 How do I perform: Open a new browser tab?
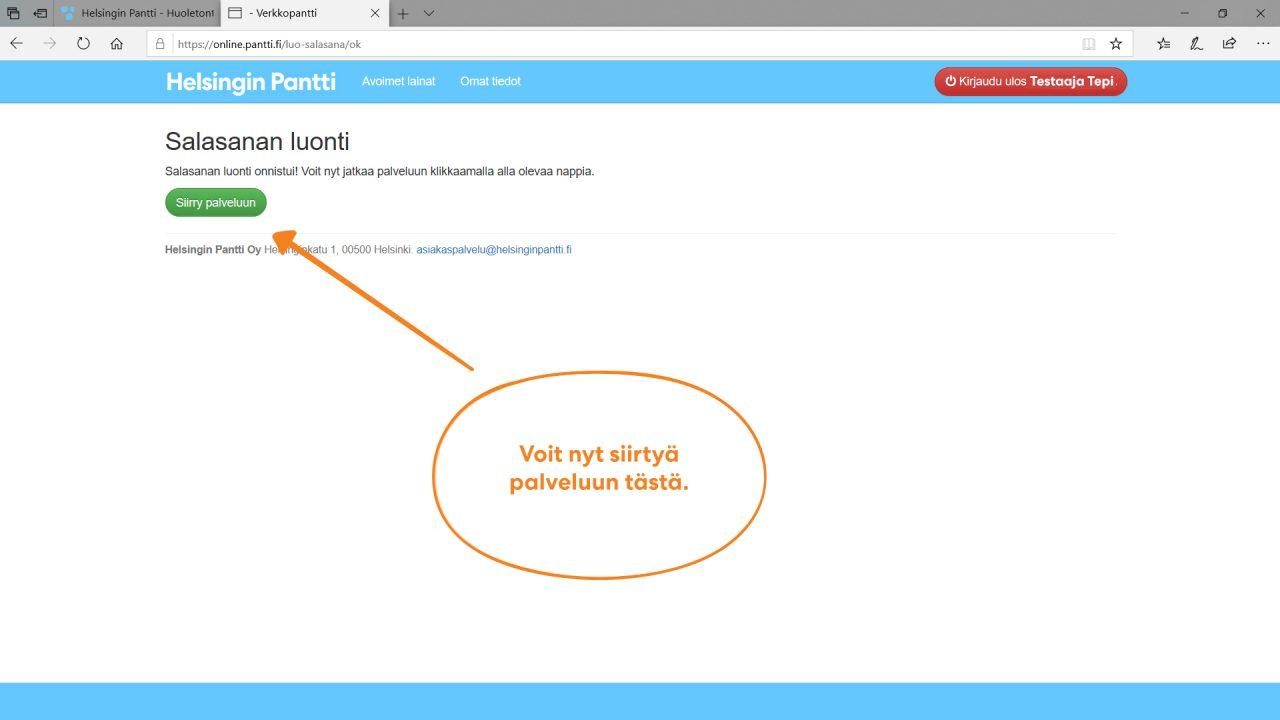(x=403, y=13)
